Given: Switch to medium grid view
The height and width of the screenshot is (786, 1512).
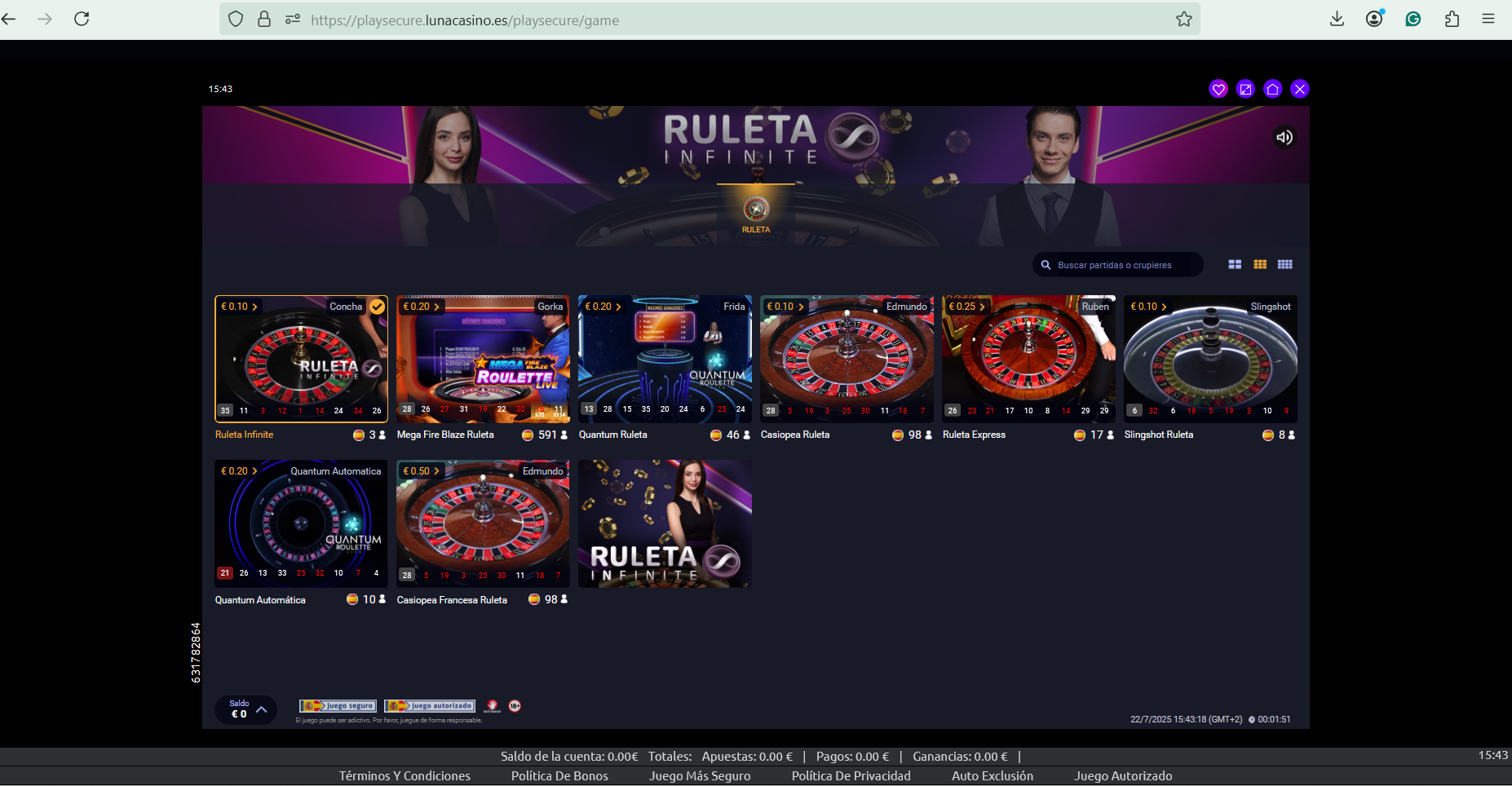Looking at the screenshot, I should click(1260, 264).
